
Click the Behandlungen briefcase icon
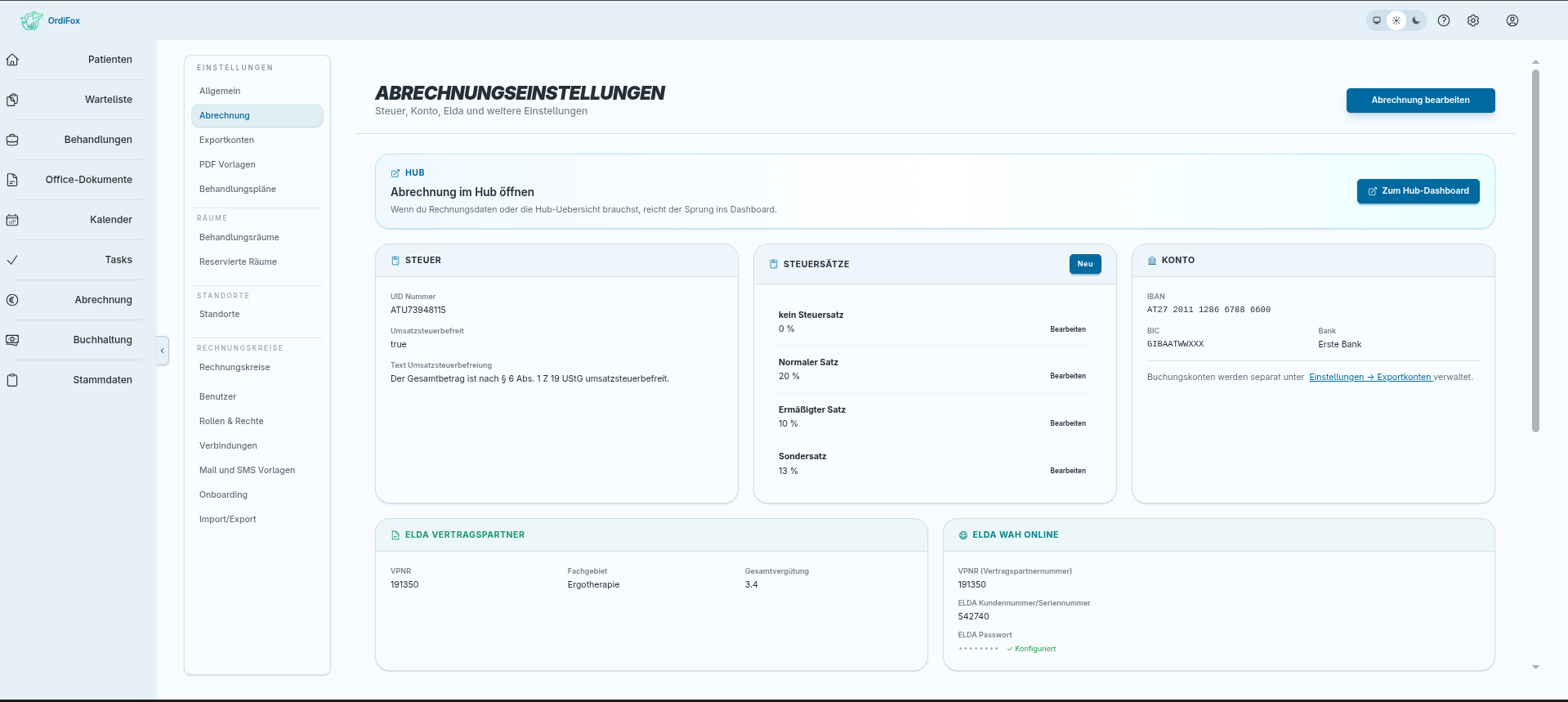(12, 140)
